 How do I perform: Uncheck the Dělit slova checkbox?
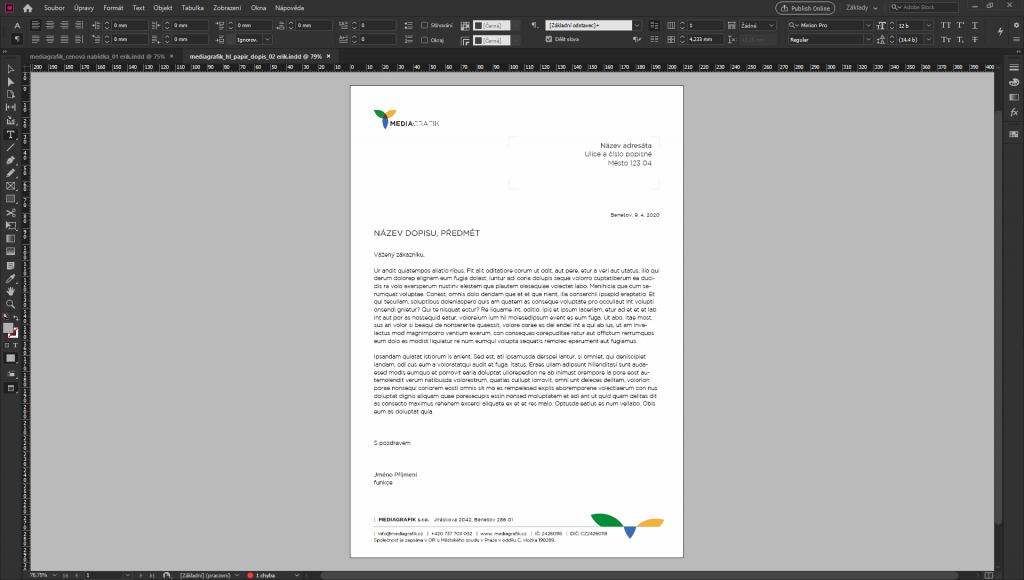(548, 39)
